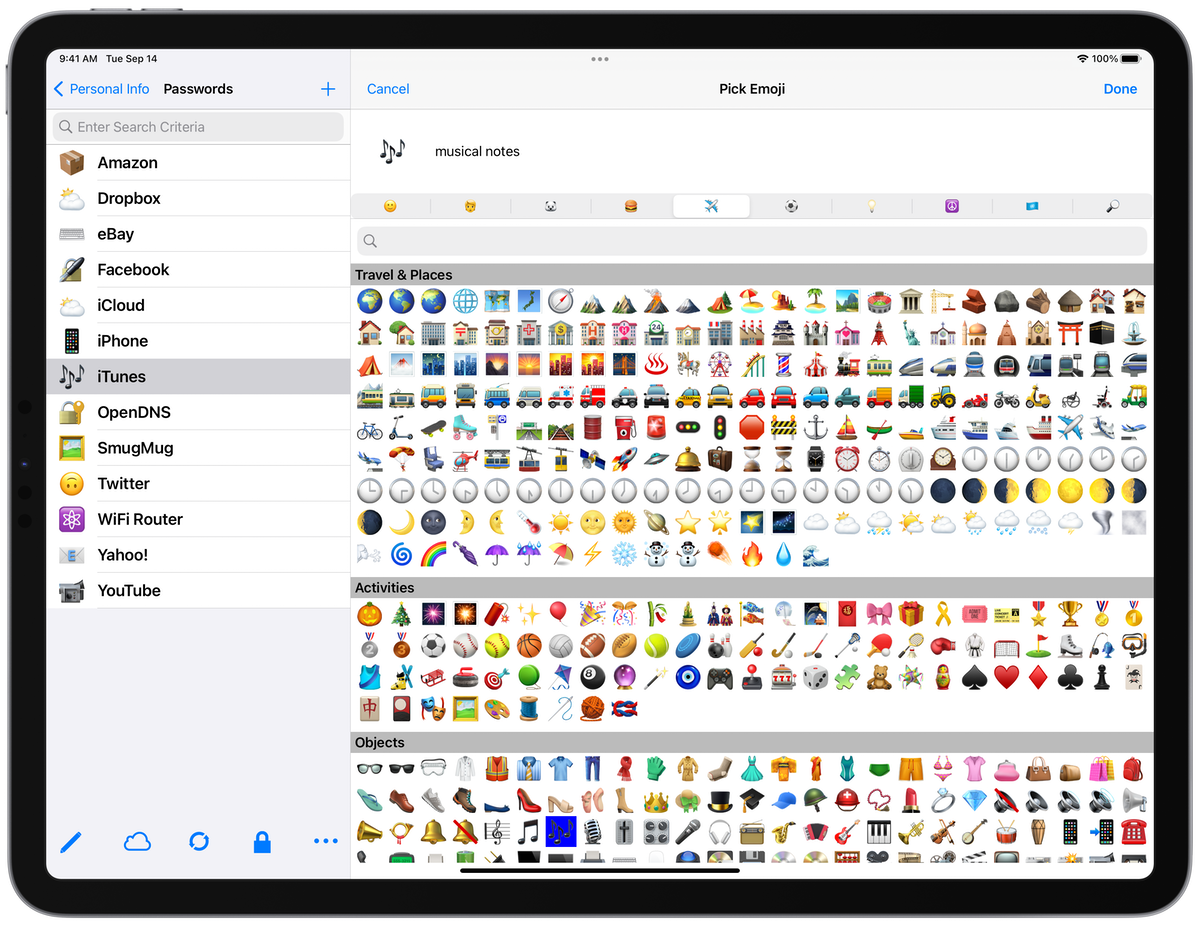Screen dimensions: 1200x928
Task: Select the YouTube password entry
Action: (198, 590)
